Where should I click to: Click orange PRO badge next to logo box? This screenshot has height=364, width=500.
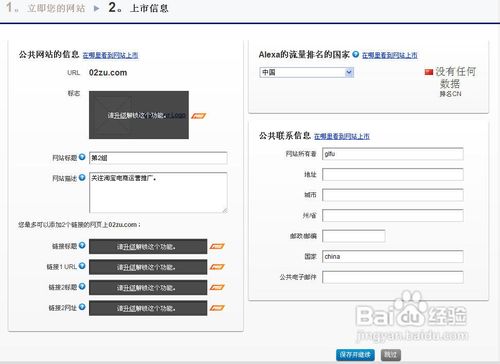coord(198,116)
